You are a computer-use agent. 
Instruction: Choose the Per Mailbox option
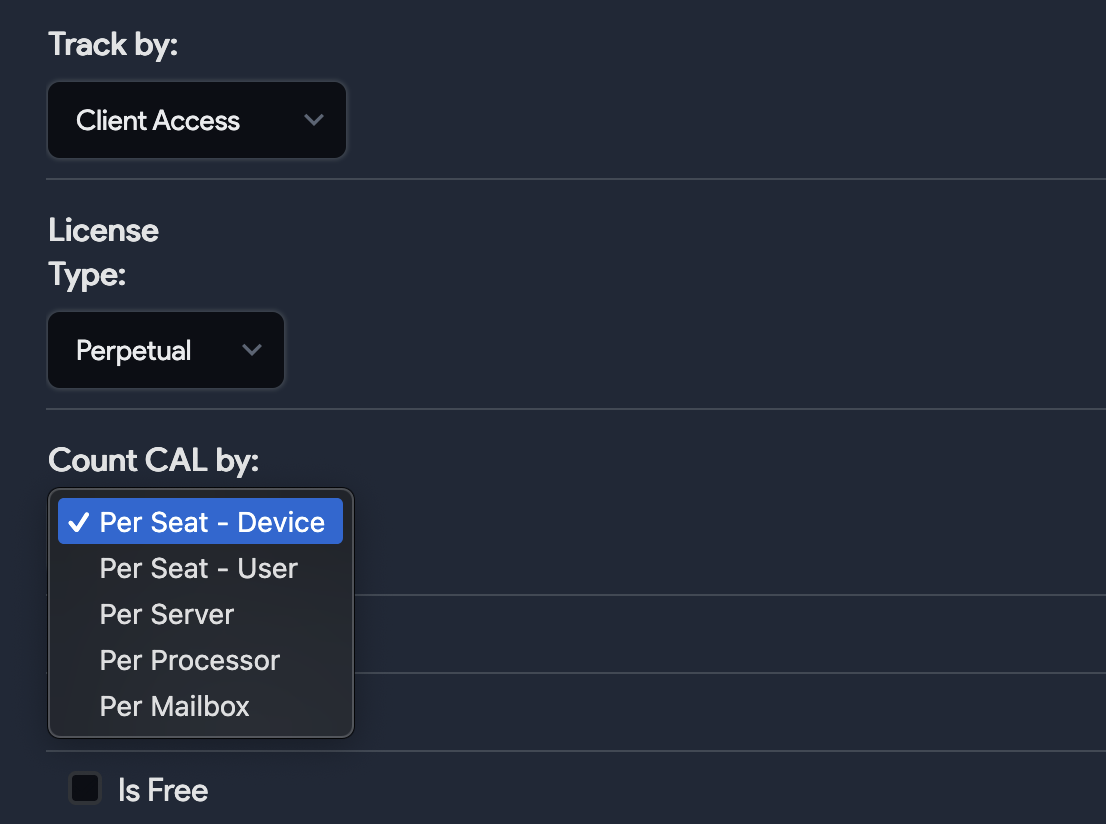[175, 707]
